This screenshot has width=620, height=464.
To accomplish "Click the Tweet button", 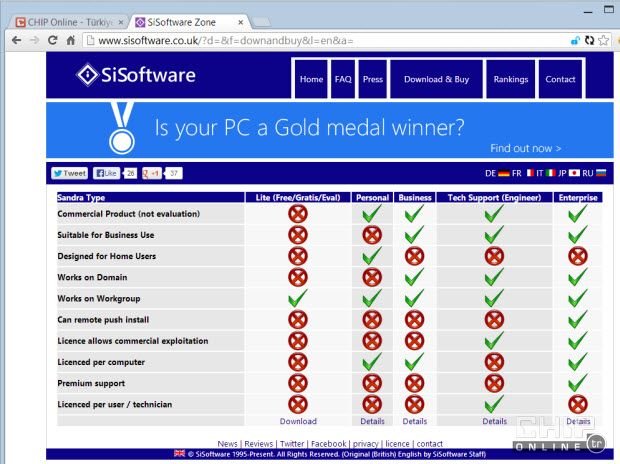I will pyautogui.click(x=69, y=173).
